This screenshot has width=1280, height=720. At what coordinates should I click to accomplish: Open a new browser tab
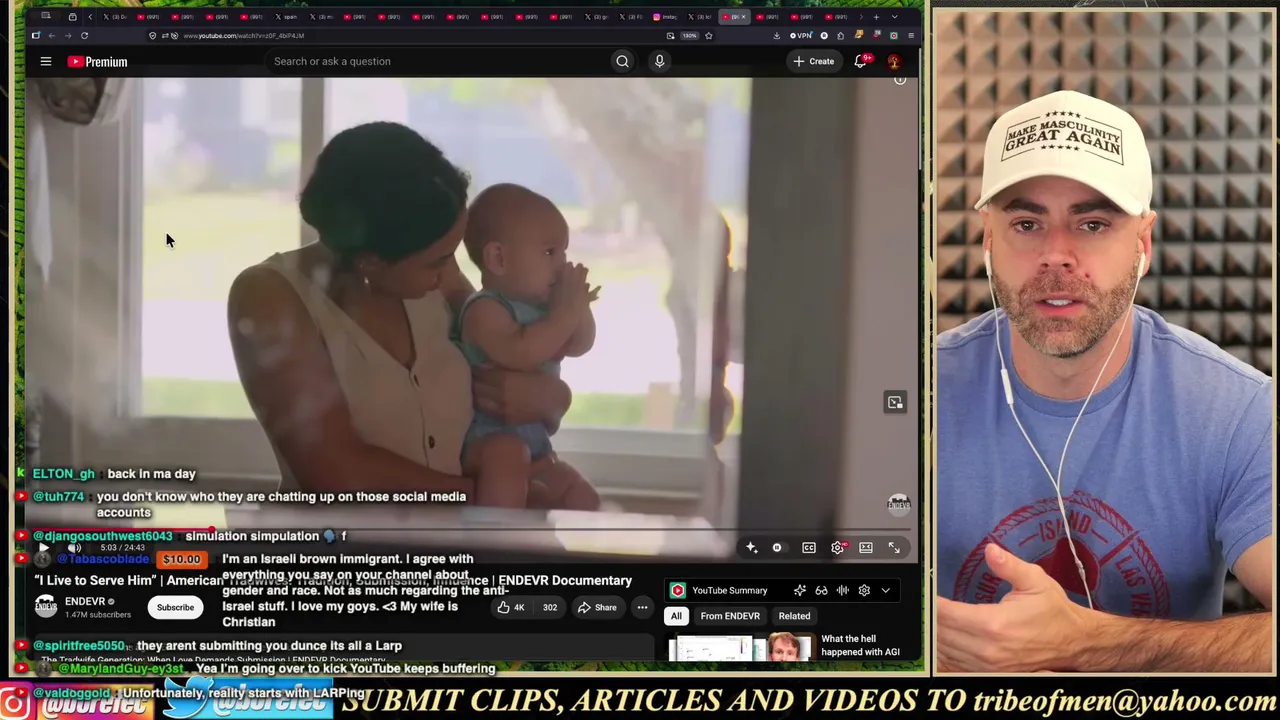pyautogui.click(x=876, y=17)
